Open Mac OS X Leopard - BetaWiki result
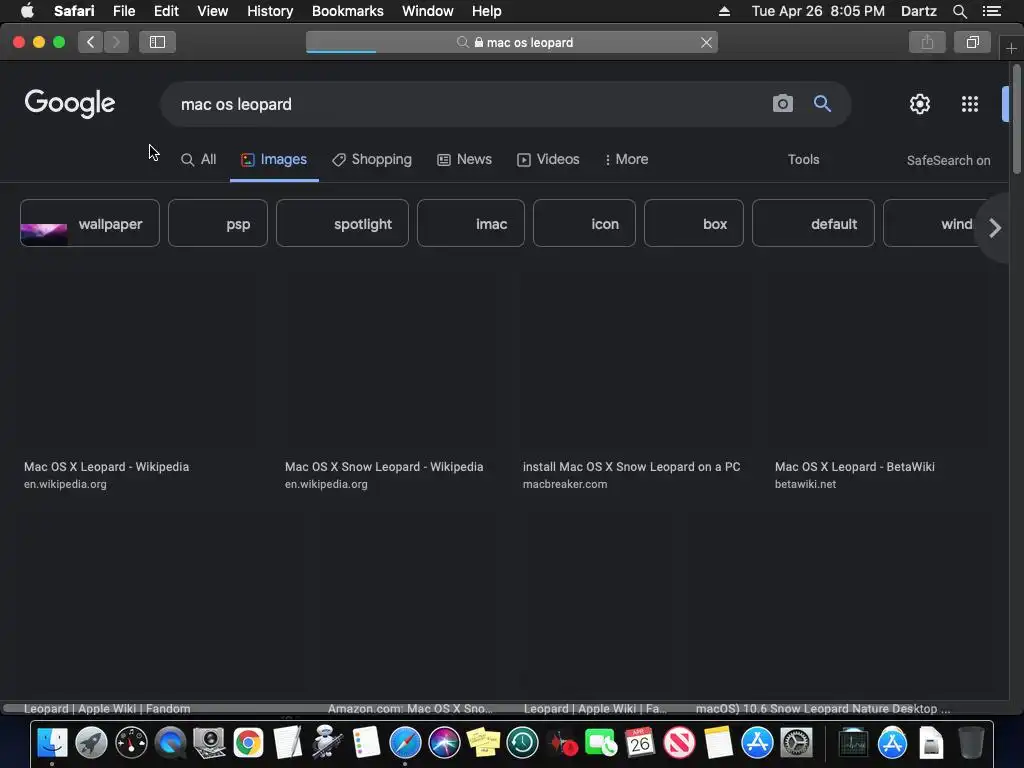The width and height of the screenshot is (1024, 768). coord(854,467)
